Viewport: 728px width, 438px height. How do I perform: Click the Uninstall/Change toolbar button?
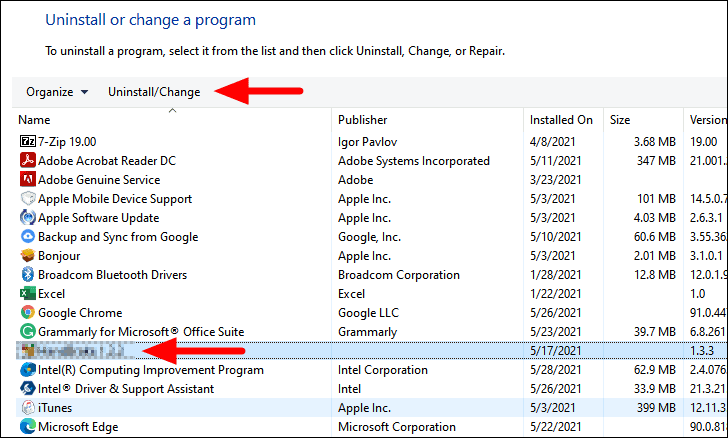[x=154, y=92]
